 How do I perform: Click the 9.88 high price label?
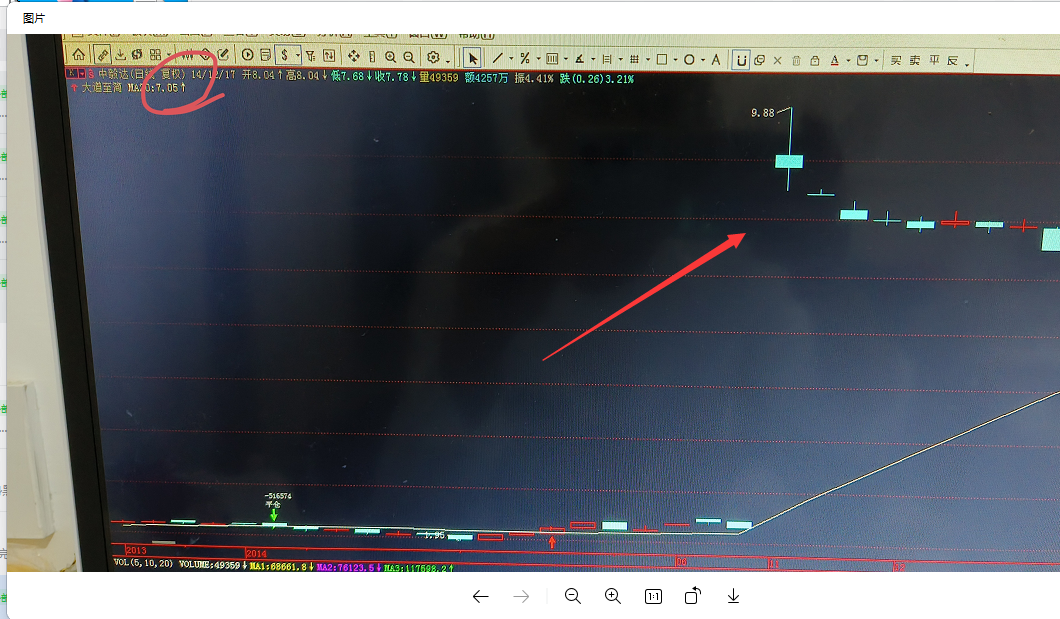763,113
